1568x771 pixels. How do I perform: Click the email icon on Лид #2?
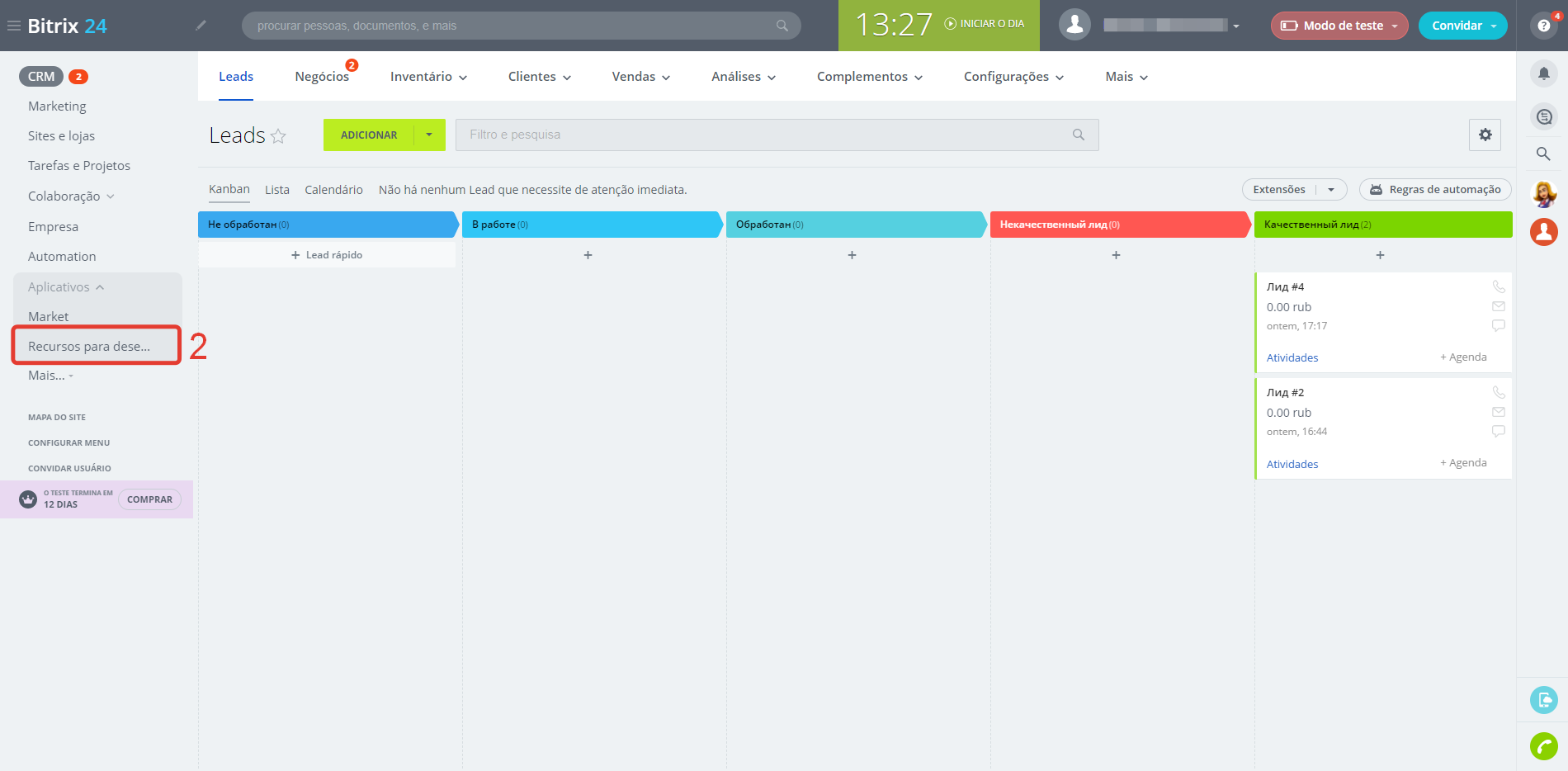coord(1498,412)
